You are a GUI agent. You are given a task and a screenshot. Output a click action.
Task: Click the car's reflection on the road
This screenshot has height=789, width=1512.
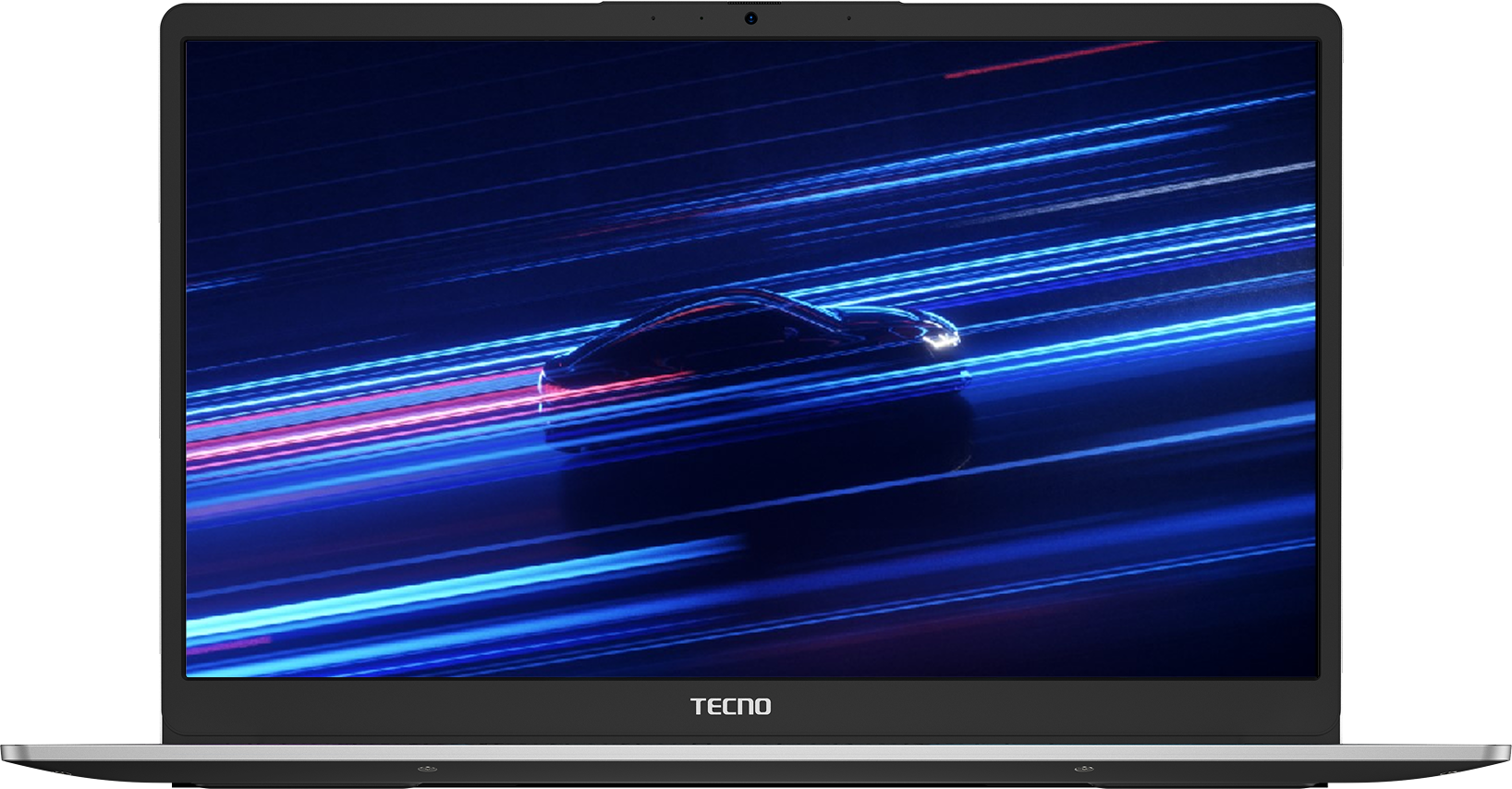758,462
